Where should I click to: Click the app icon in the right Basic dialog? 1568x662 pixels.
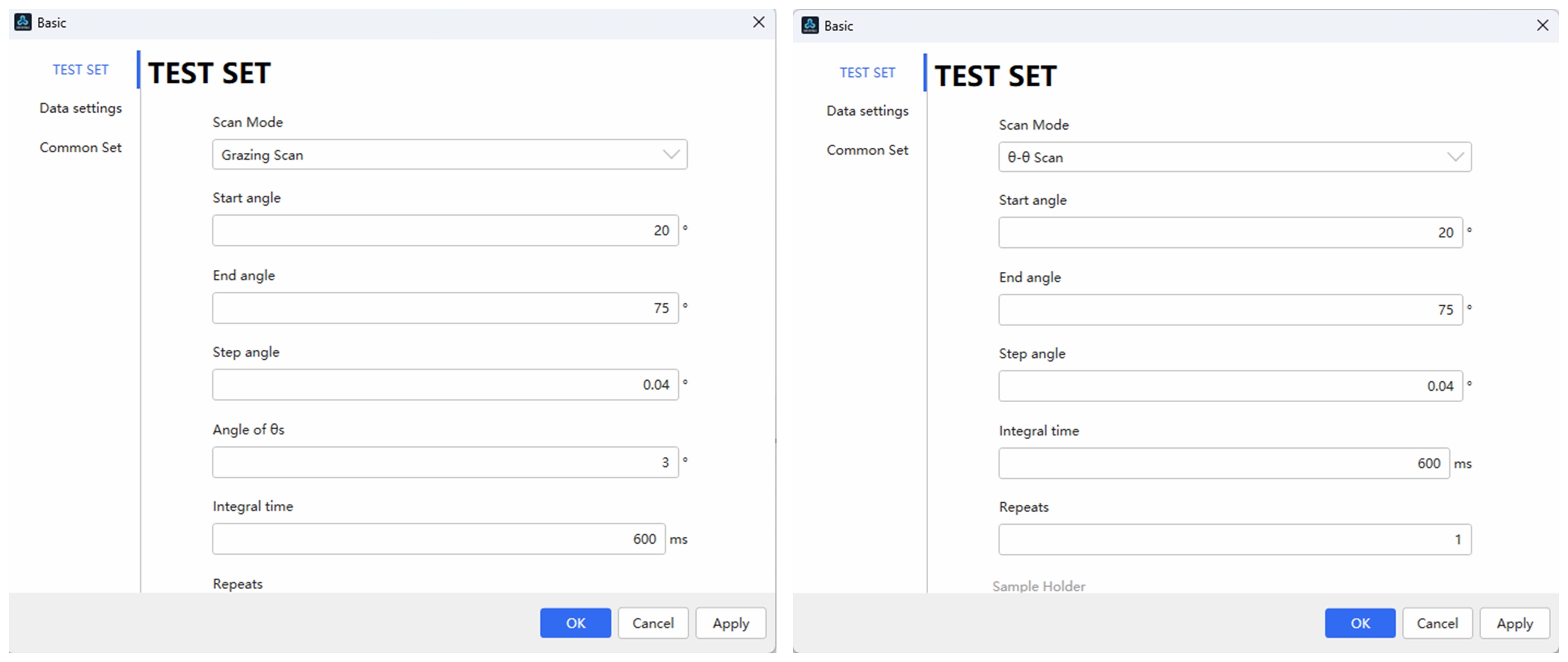810,26
